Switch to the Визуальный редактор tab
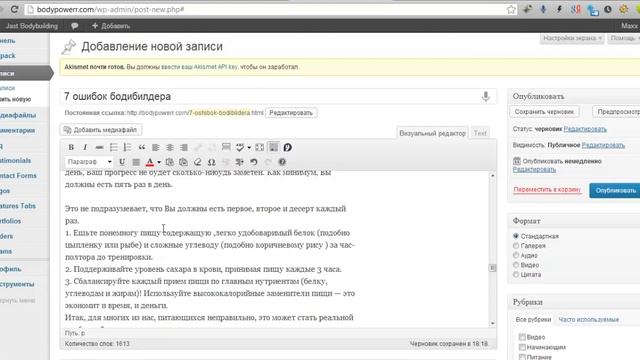Image resolution: width=640 pixels, height=360 pixels. coord(432,133)
